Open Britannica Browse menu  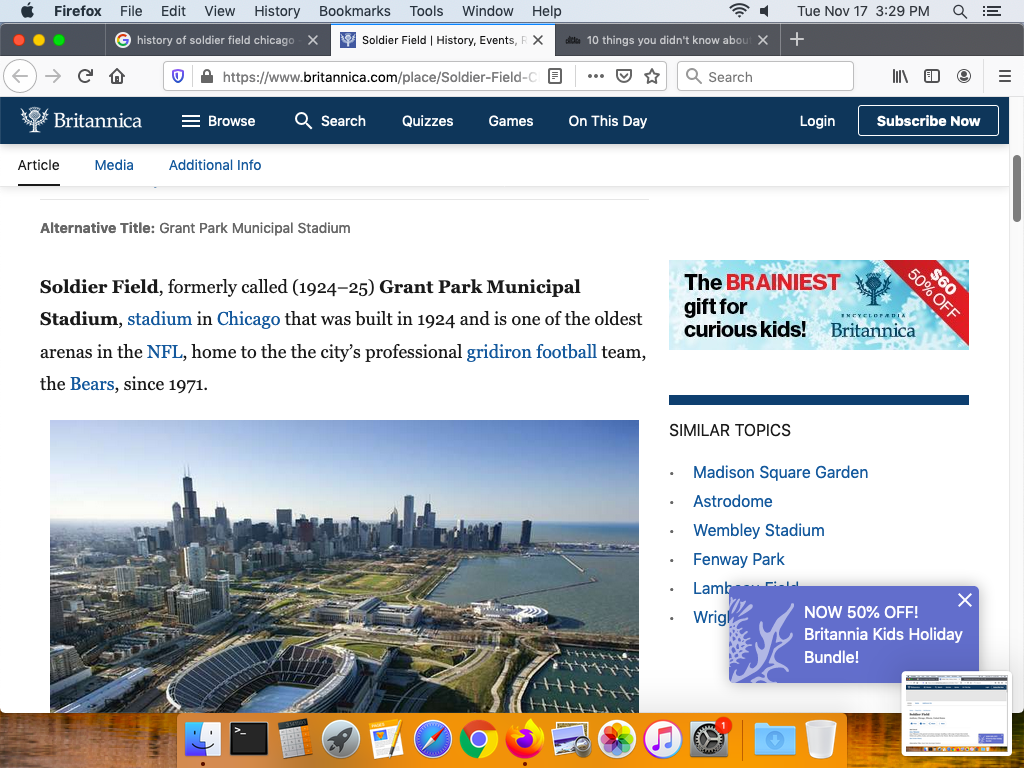tap(218, 121)
